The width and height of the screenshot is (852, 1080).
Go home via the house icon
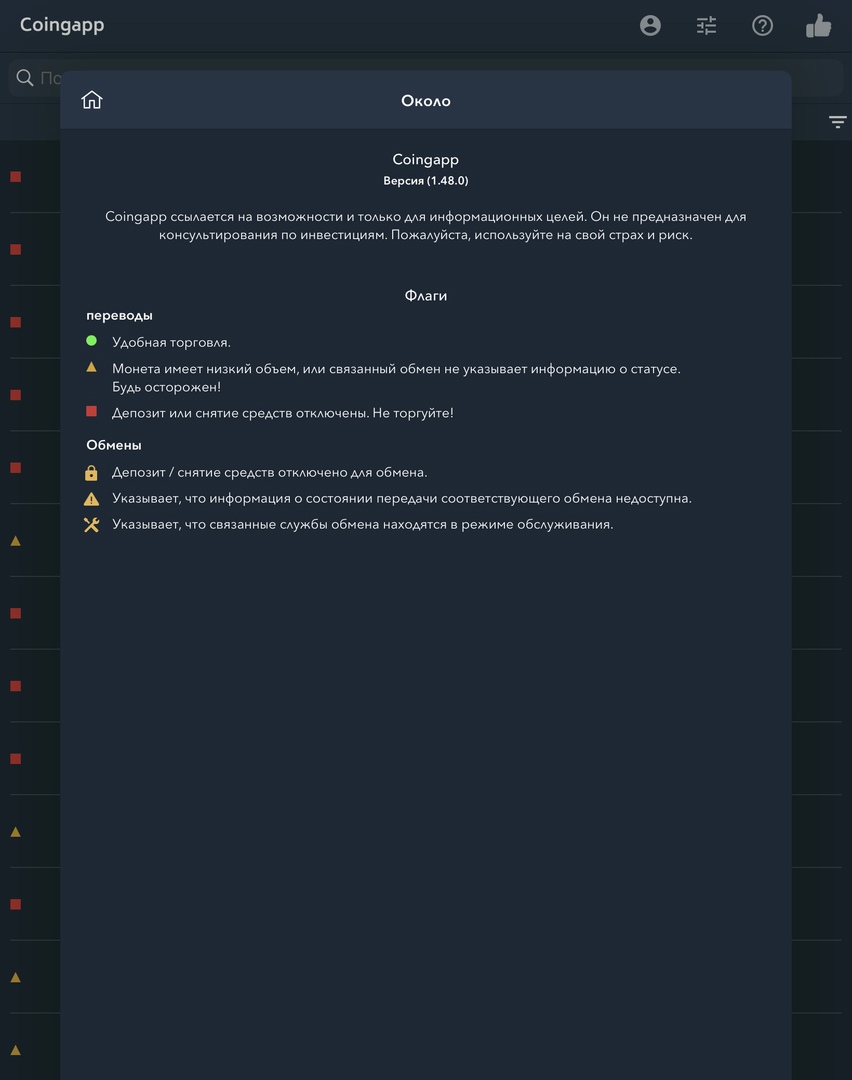click(92, 100)
